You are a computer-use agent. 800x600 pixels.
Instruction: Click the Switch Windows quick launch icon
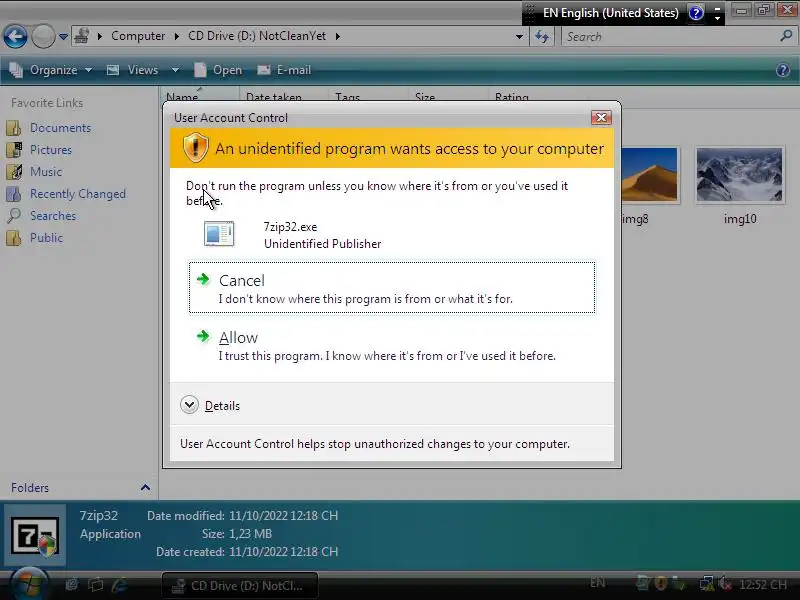pyautogui.click(x=95, y=585)
